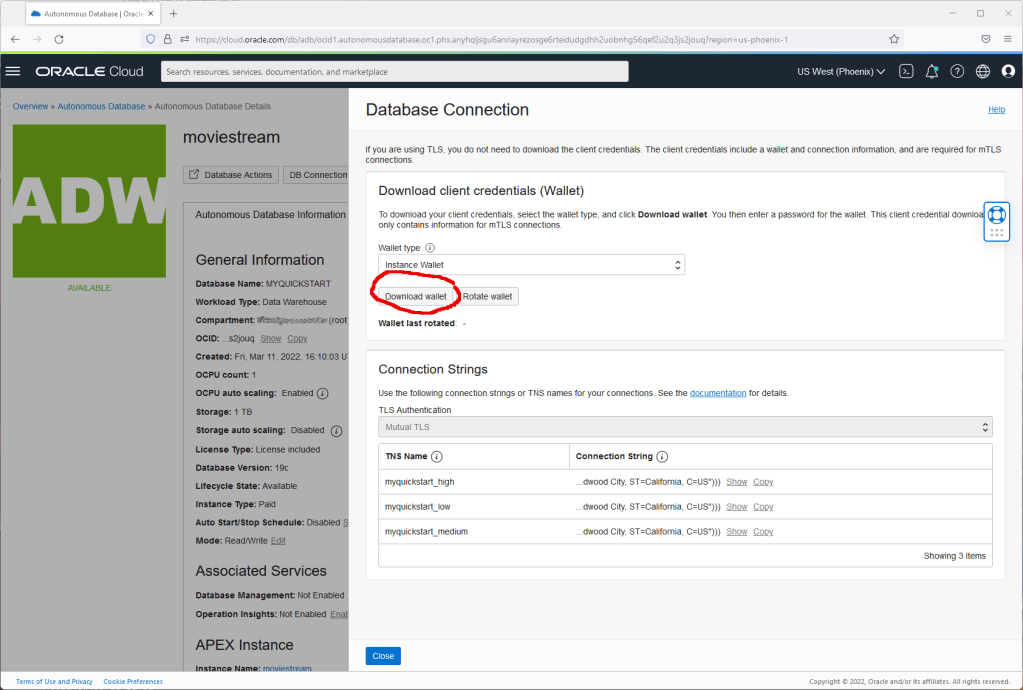The width and height of the screenshot is (1023, 690).
Task: Click the Wallet type info icon
Action: (430, 248)
